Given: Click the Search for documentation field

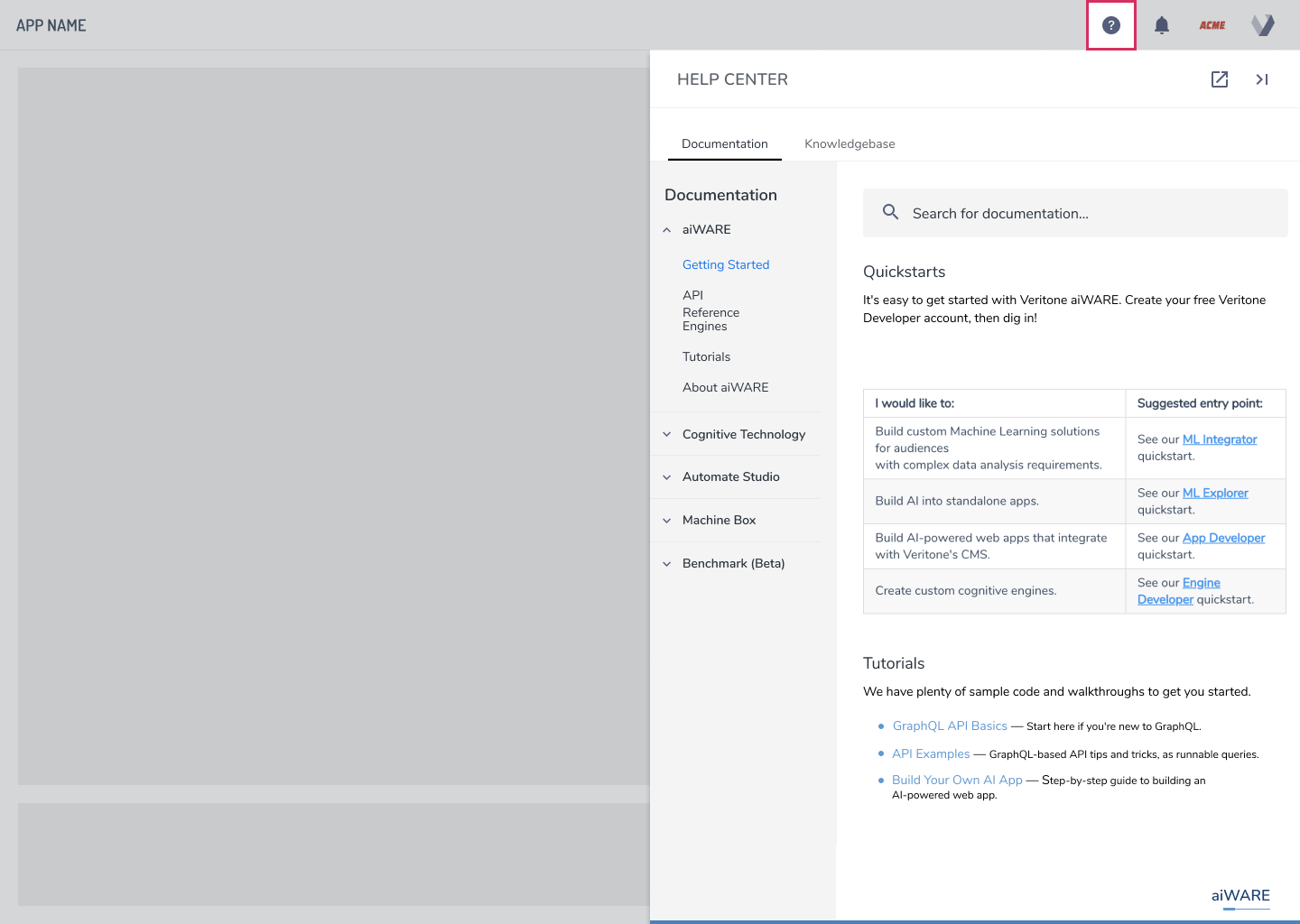Looking at the screenshot, I should [x=1075, y=213].
